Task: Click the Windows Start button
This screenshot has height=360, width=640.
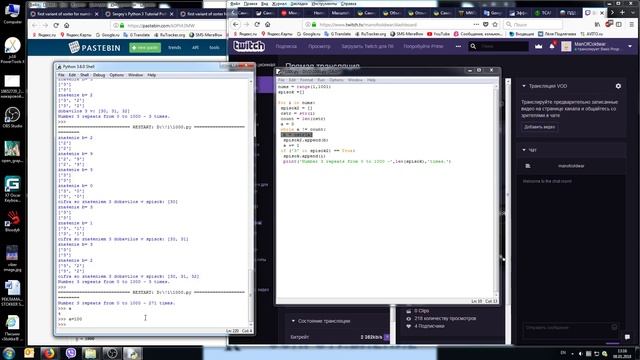Action: pos(9,353)
